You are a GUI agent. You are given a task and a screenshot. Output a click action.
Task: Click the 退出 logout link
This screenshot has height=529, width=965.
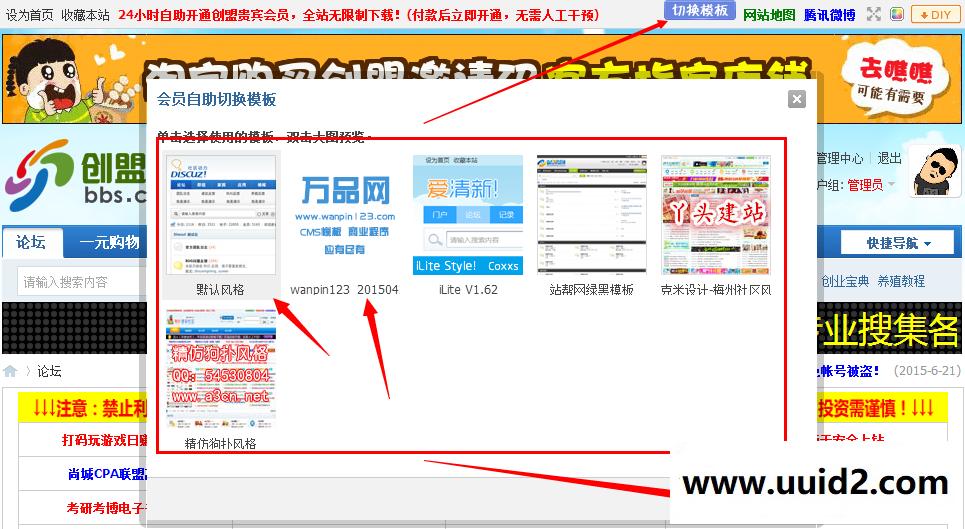point(889,158)
